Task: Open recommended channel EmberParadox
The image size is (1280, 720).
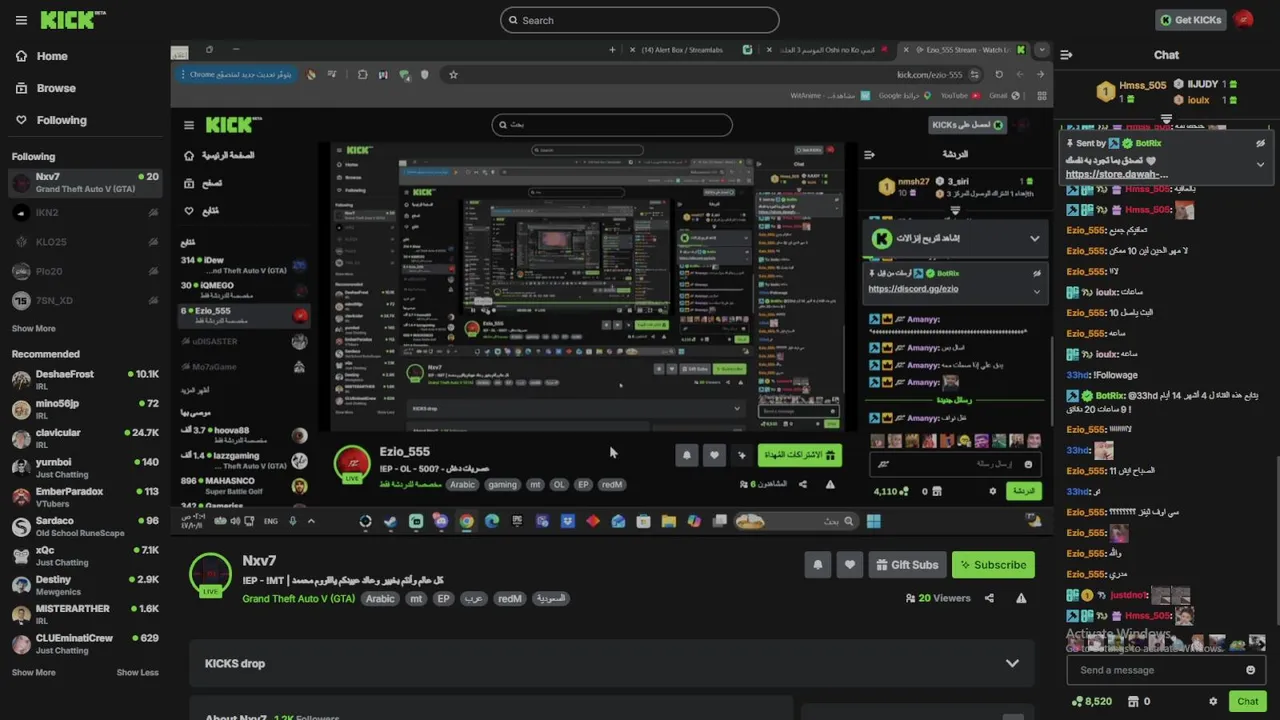Action: pos(85,497)
